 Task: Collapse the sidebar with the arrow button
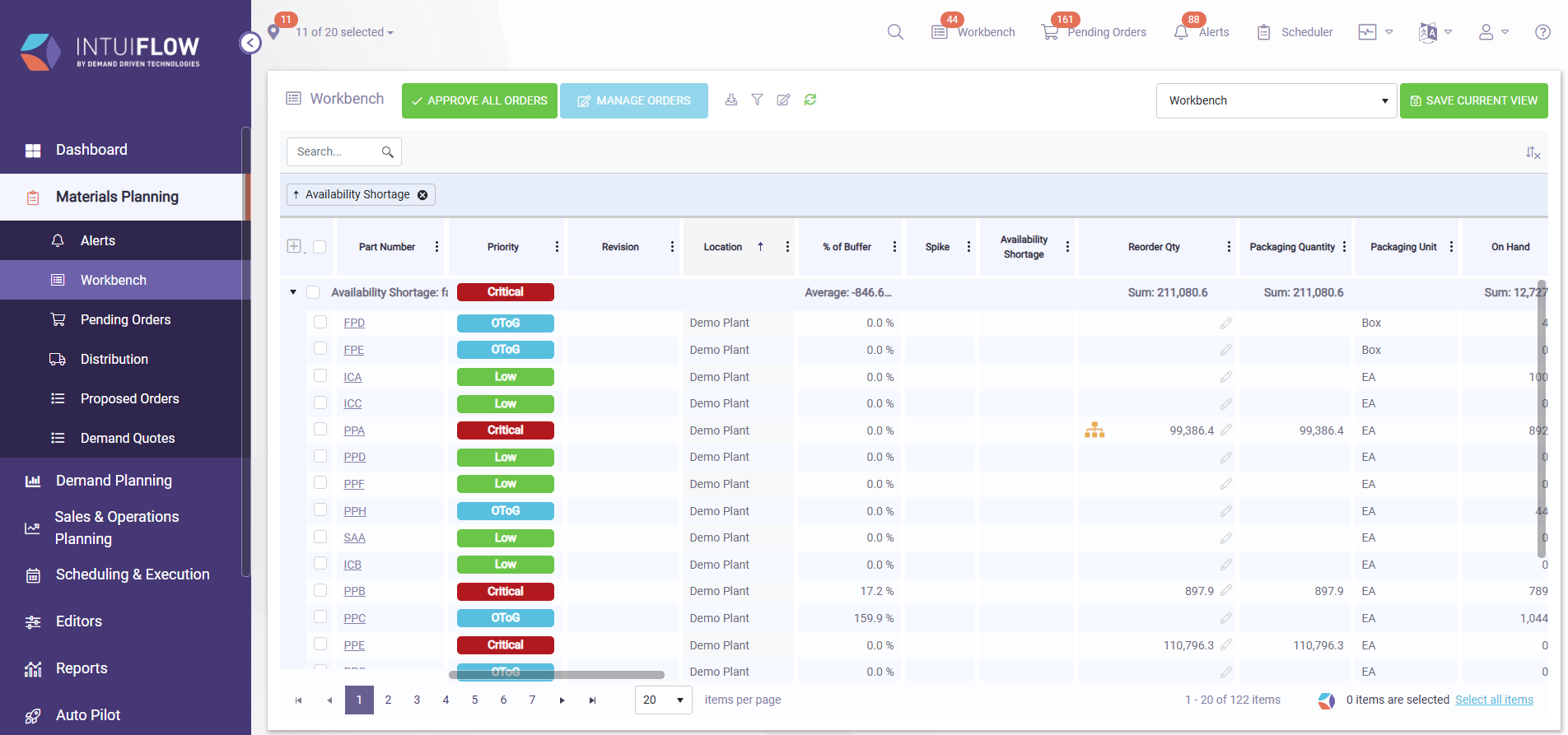tap(250, 43)
